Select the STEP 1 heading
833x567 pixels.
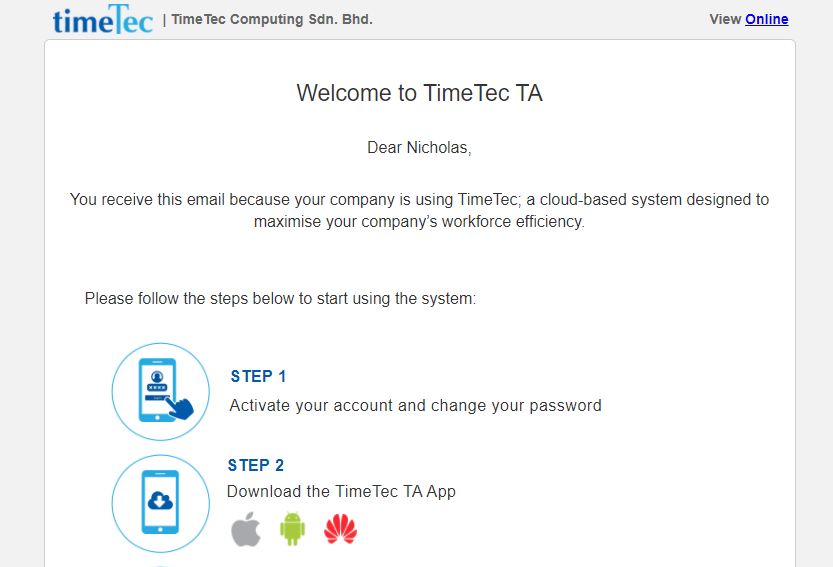click(258, 376)
